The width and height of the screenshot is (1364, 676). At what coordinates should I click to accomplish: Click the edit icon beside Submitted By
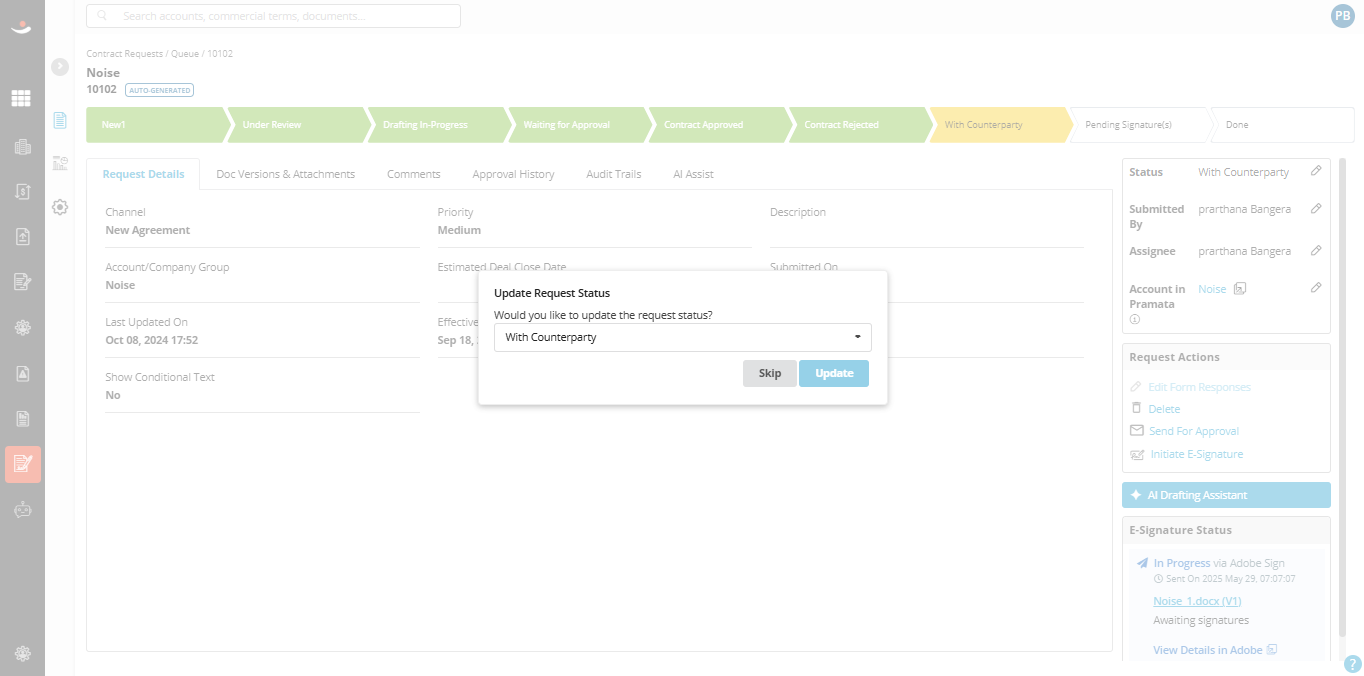point(1316,208)
